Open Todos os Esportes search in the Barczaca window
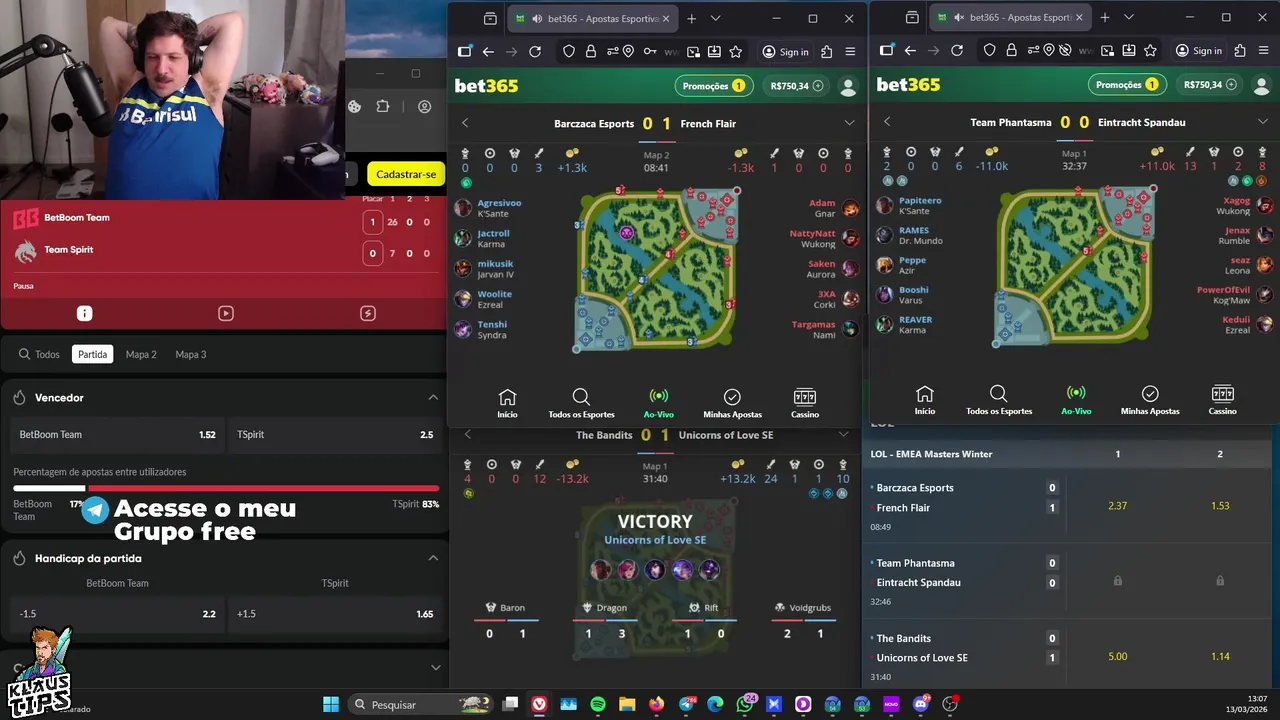Screen dimensions: 1280x720 click(581, 403)
